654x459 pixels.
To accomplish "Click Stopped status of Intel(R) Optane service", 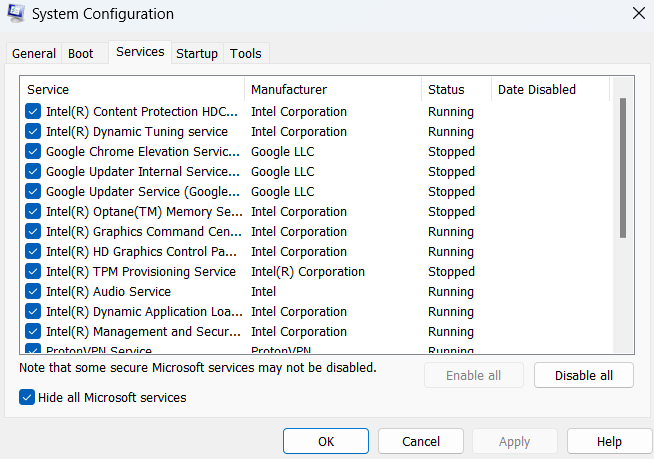I will (451, 212).
